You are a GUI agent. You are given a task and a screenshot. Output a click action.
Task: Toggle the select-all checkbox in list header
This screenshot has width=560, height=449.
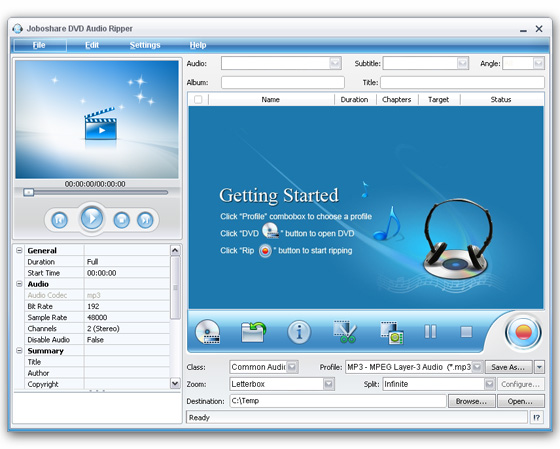(198, 99)
